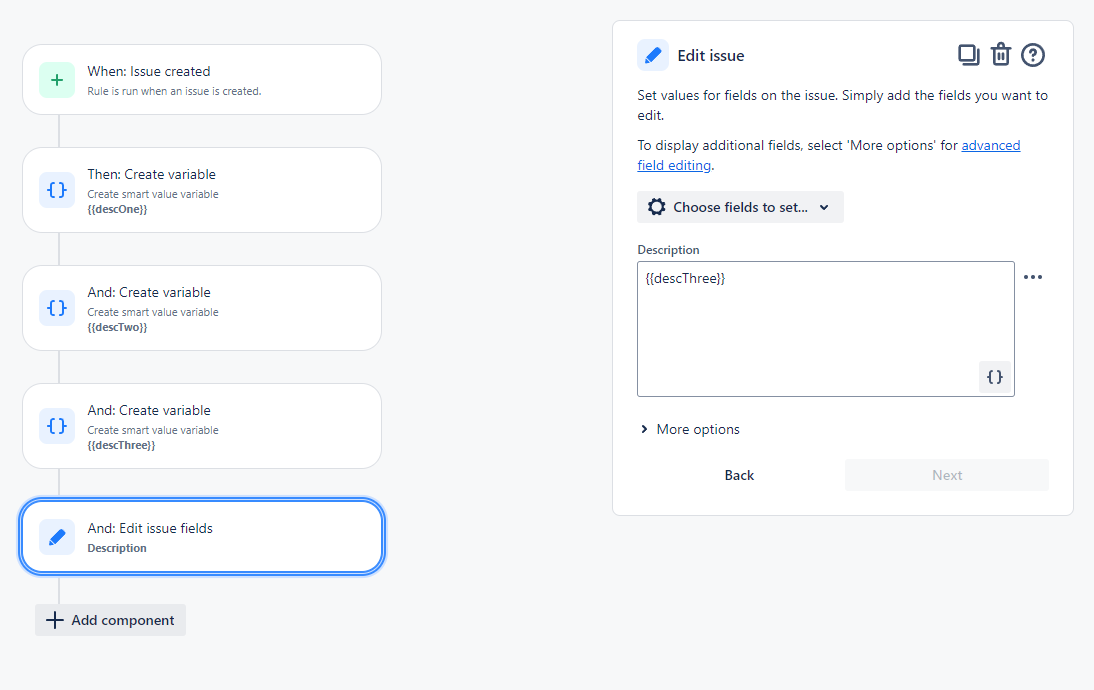The height and width of the screenshot is (690, 1094).
Task: Click pencil icon of Edit issue fields step
Action: (57, 537)
